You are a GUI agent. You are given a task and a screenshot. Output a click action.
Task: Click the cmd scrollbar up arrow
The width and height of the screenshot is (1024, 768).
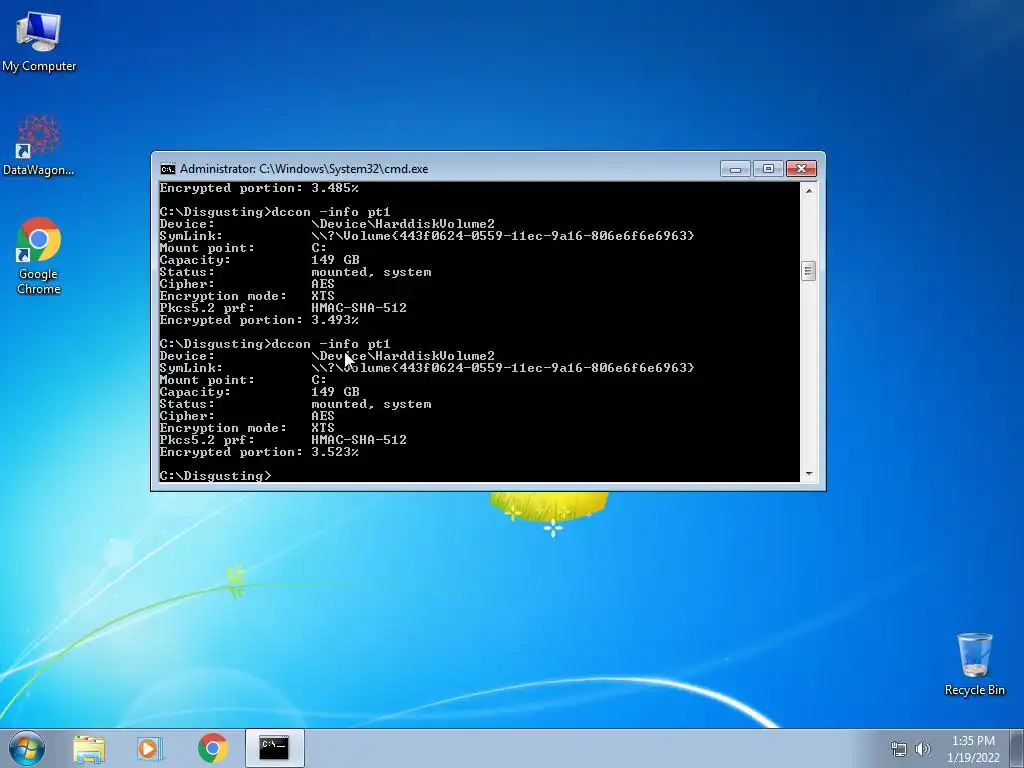tap(808, 191)
